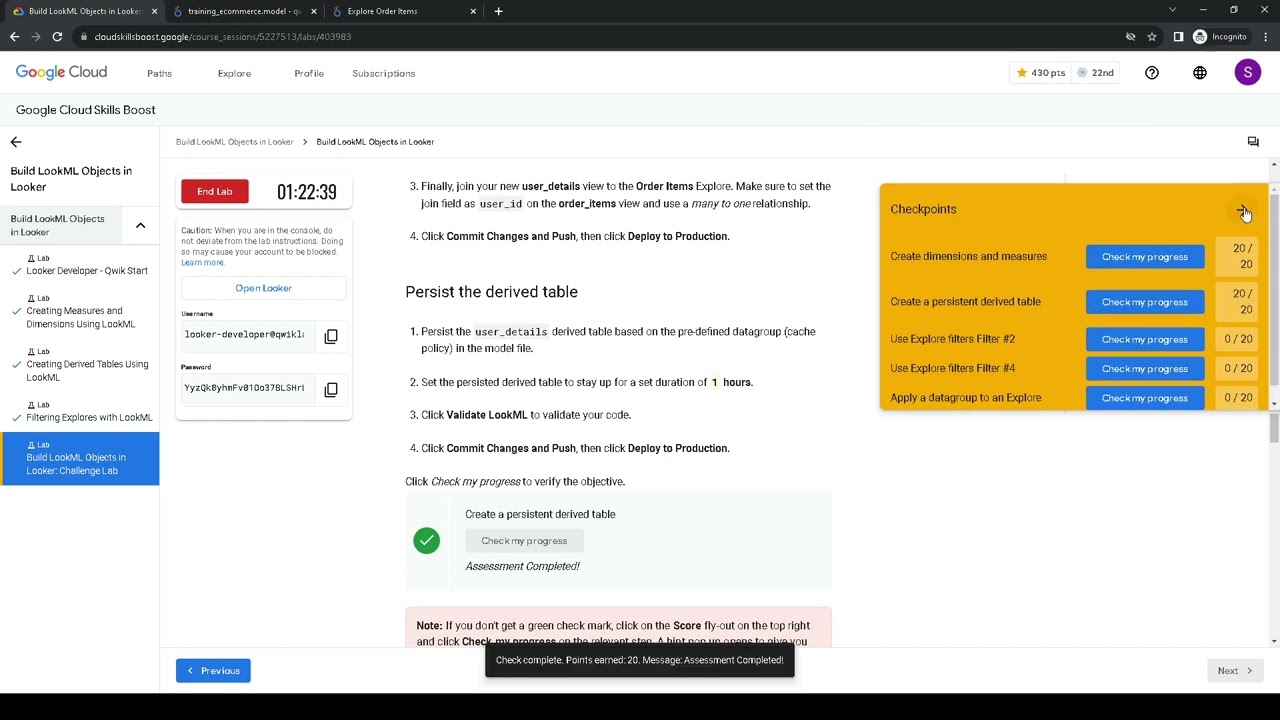Click the greyed Check my progress in instructions

click(524, 541)
